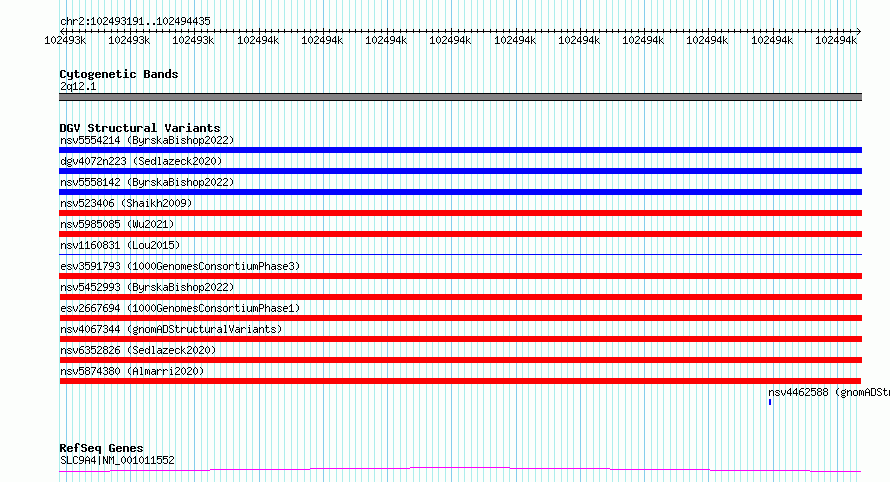
Task: Open nsv5874380 (Almarri2020) variant label
Action: (132, 371)
